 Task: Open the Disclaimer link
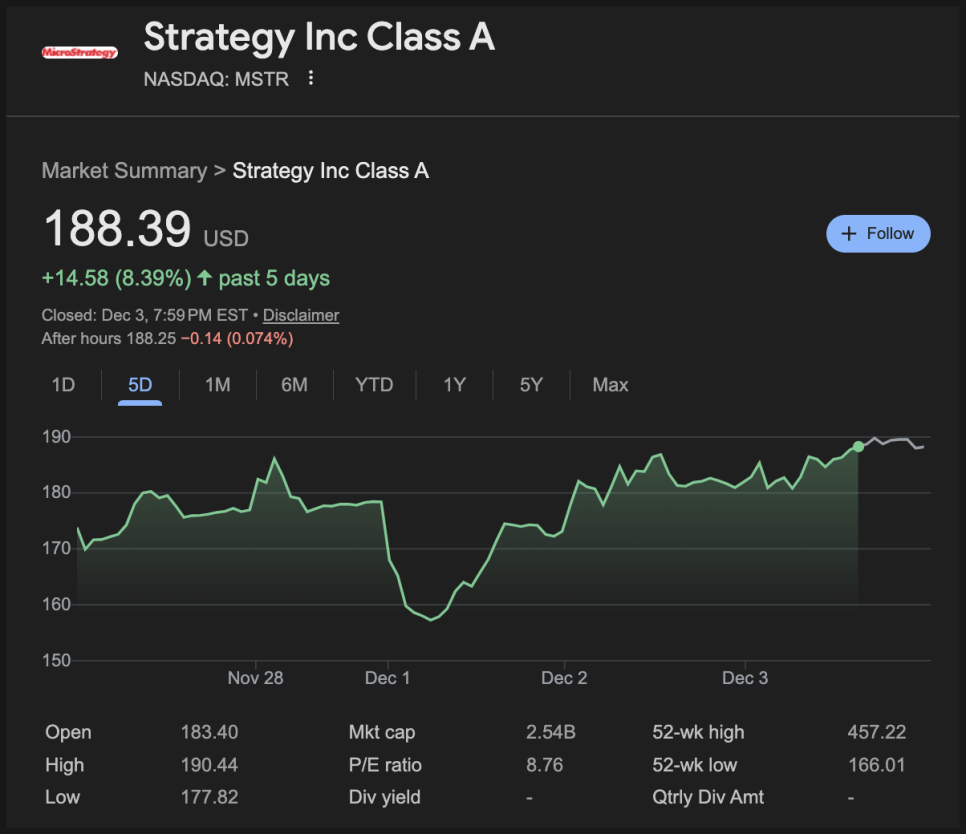click(x=301, y=315)
